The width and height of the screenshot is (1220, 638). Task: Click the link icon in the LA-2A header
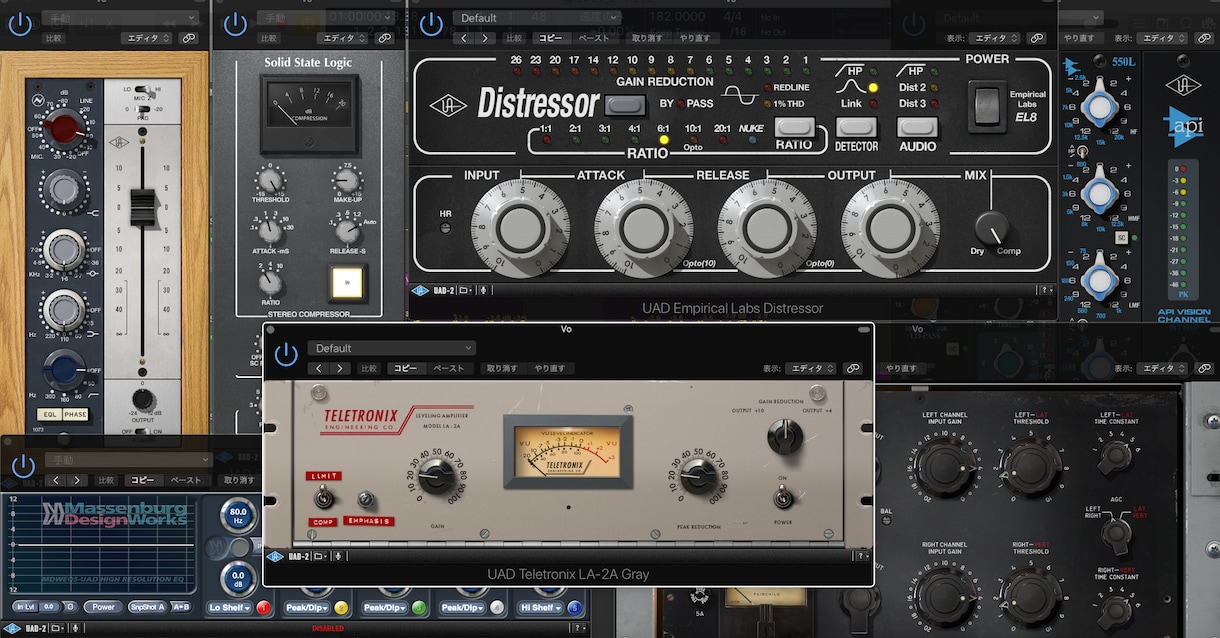853,368
